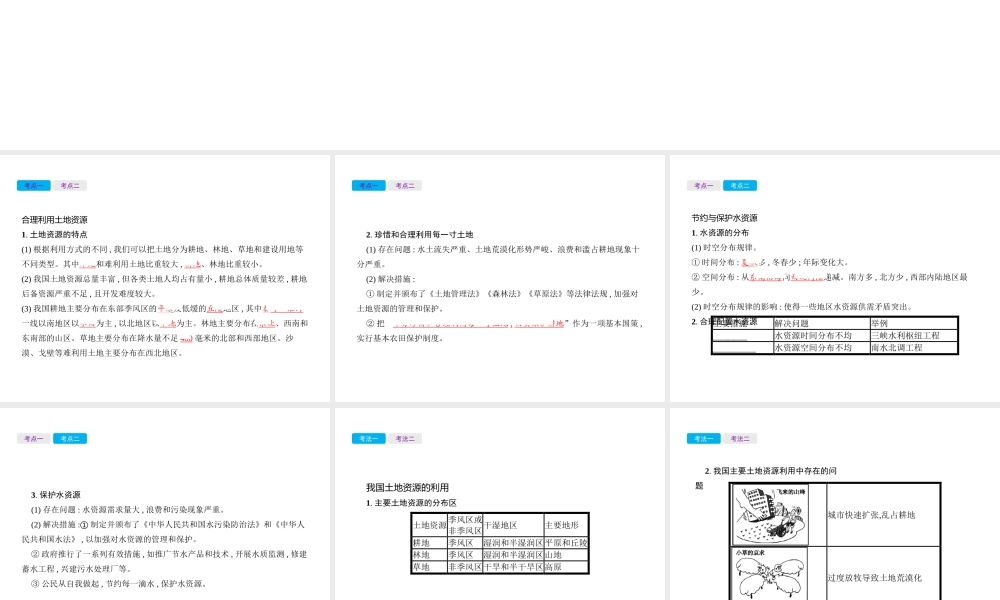Select 考法一 tab on 我国土地资源的利用 slide

(x=368, y=439)
